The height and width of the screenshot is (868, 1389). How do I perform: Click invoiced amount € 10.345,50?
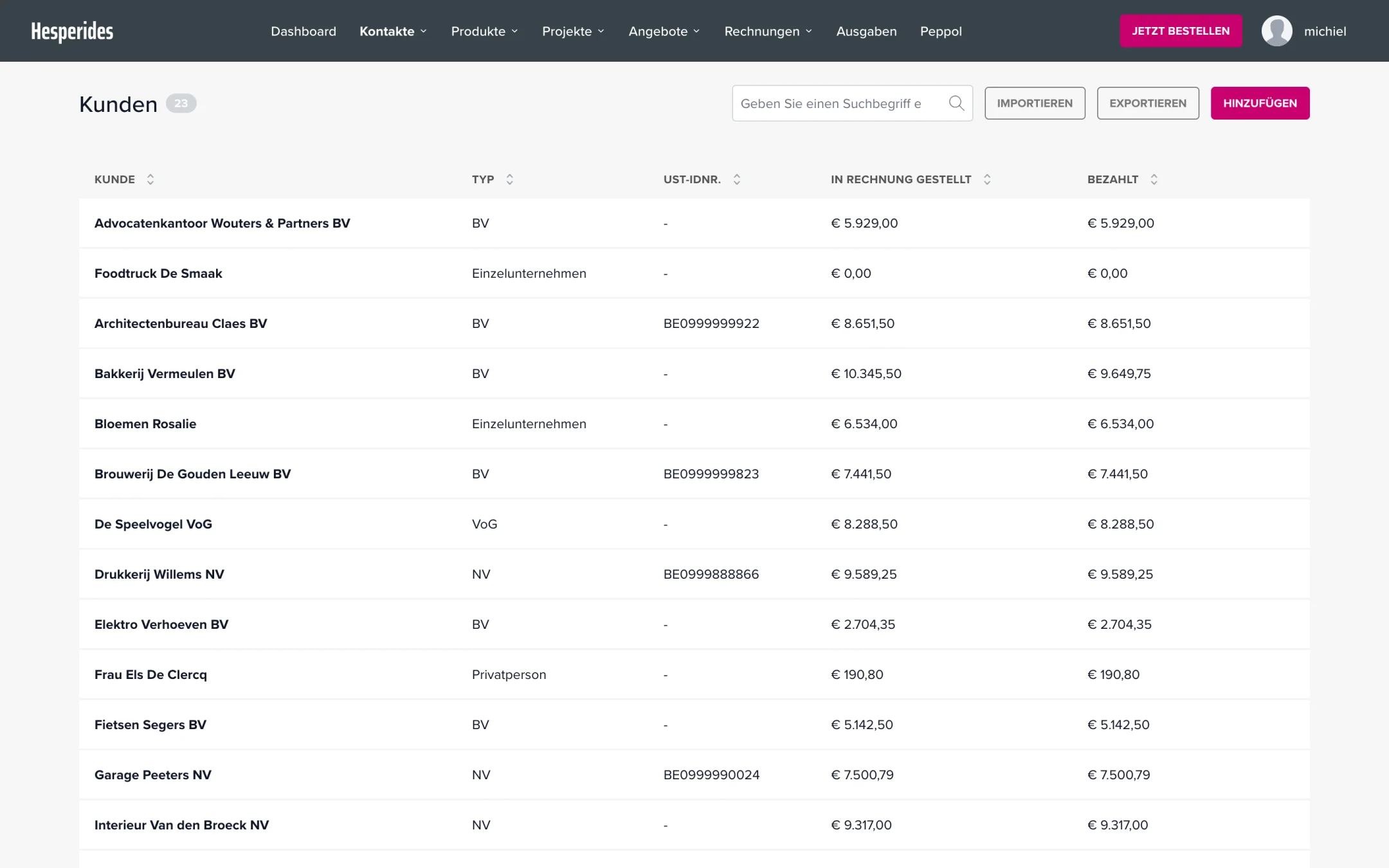coord(866,374)
